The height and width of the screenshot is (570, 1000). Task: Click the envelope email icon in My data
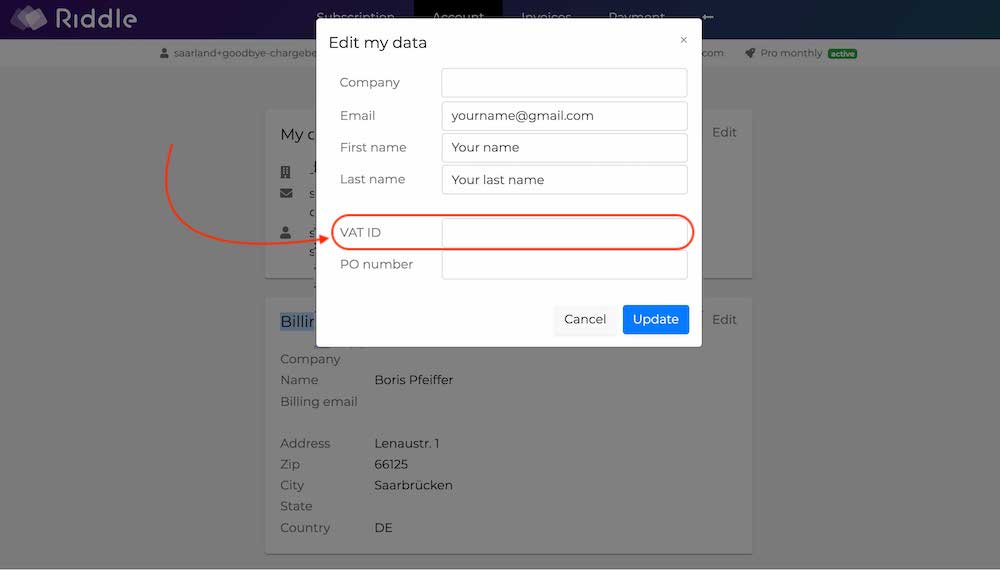pos(286,193)
